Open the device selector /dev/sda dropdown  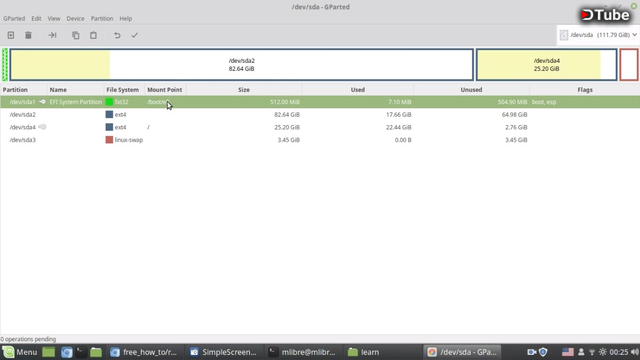[598, 35]
